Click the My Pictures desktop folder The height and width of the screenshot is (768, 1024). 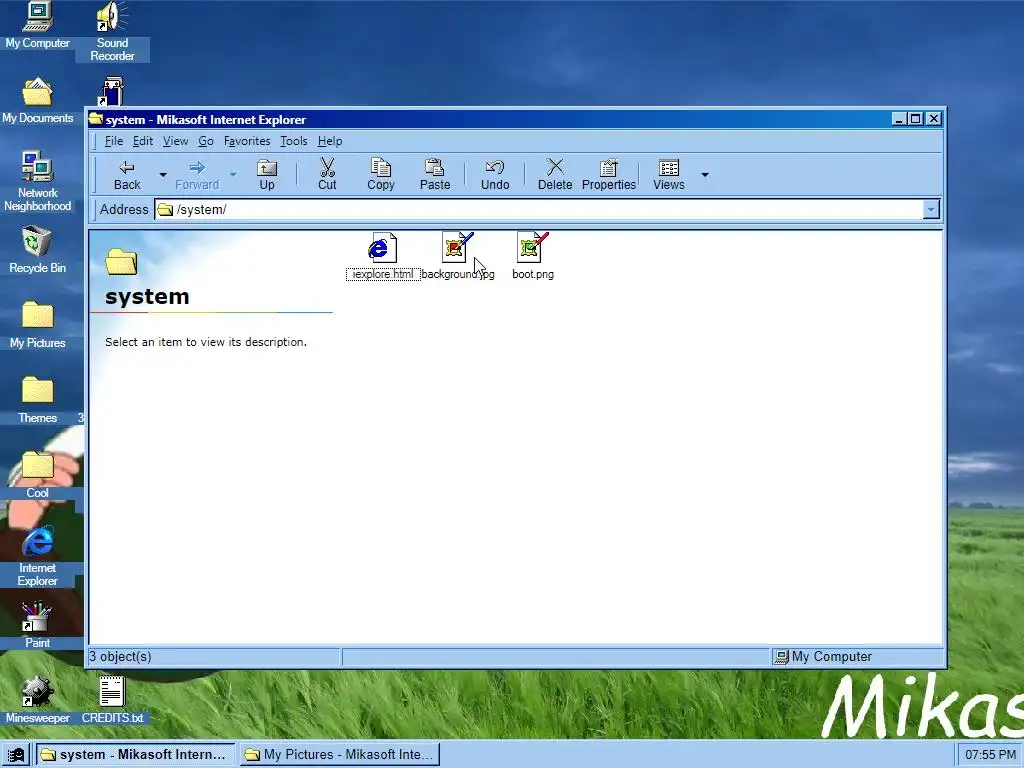(37, 325)
